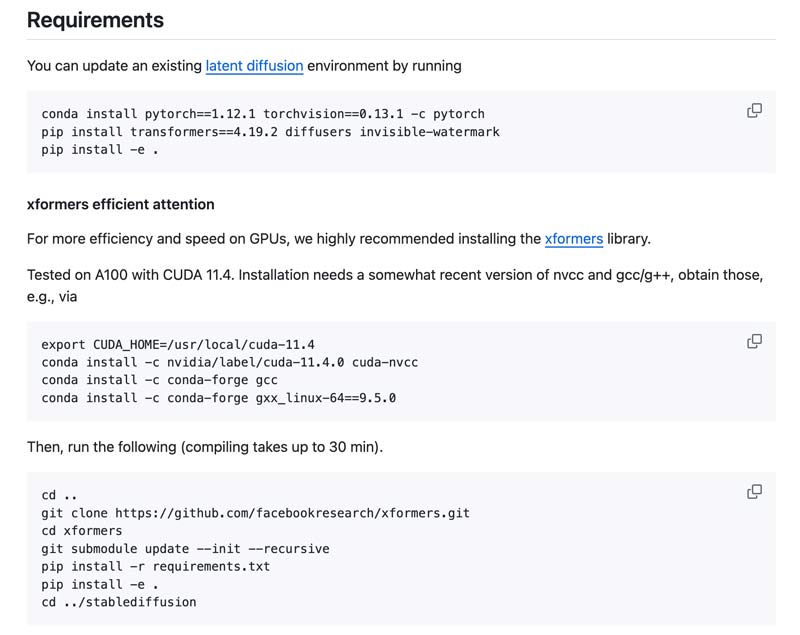Copy the git clone xformers code block
The width and height of the screenshot is (800, 635).
pos(754,492)
